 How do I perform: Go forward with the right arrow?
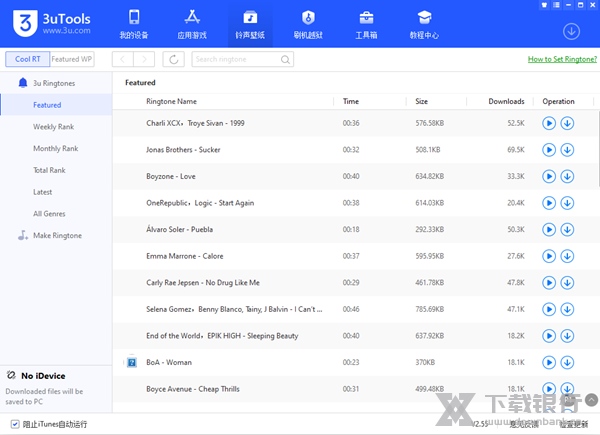tap(144, 59)
